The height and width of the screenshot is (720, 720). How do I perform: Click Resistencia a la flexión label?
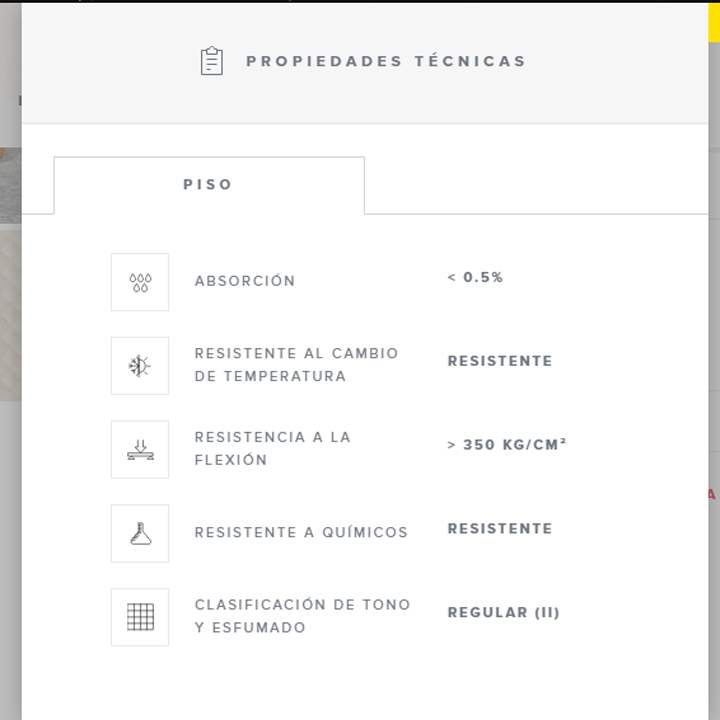tap(273, 448)
